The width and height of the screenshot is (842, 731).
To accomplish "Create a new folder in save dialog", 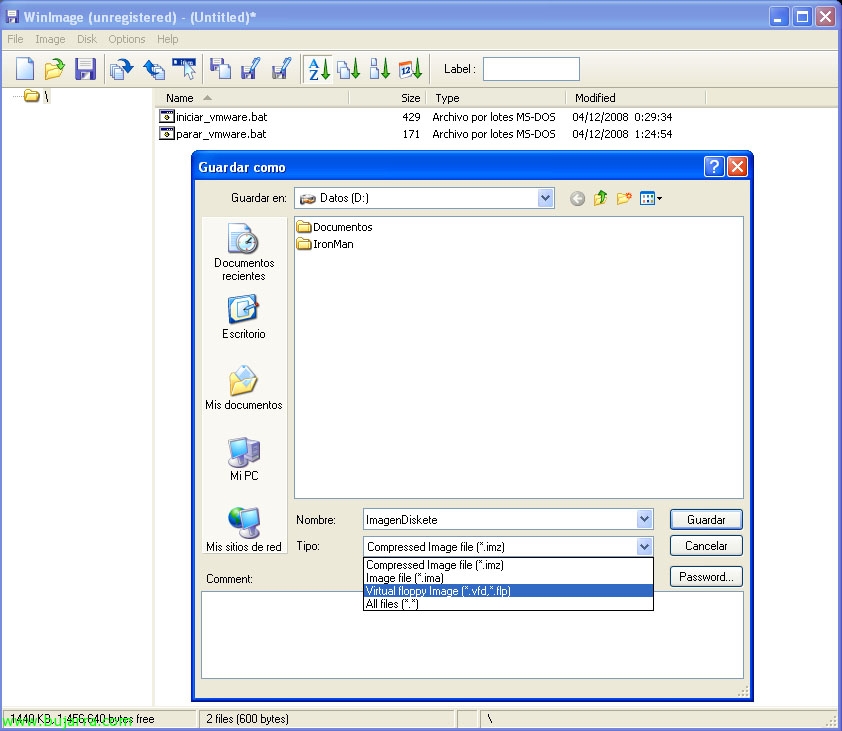I will (624, 199).
